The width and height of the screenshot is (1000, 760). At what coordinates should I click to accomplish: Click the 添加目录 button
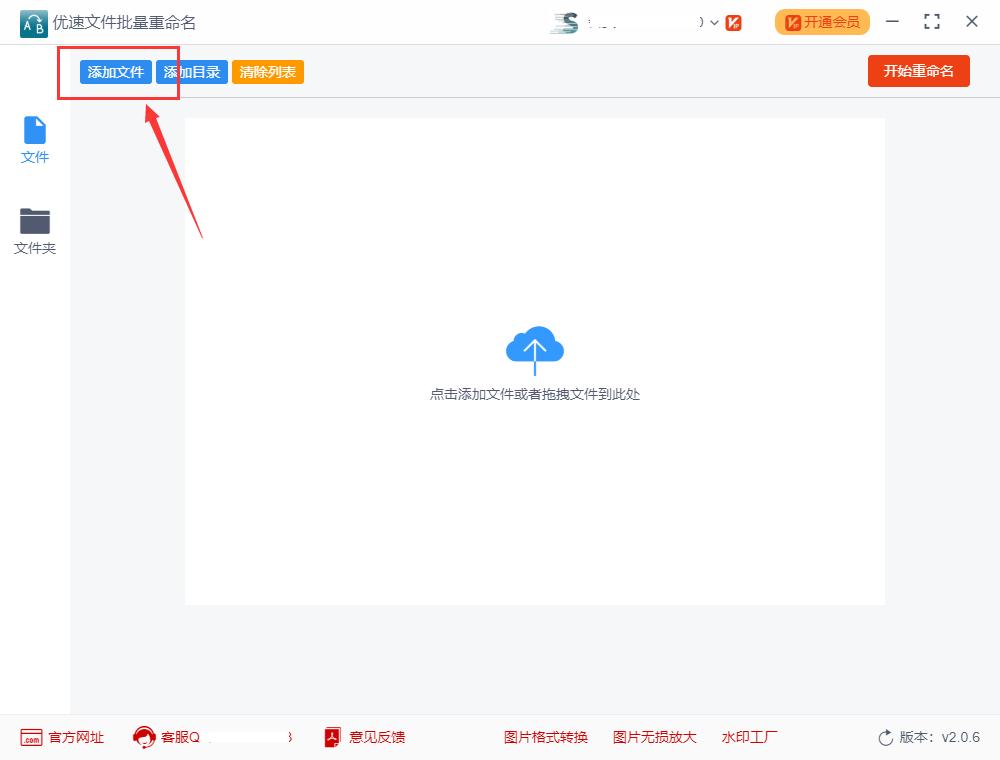tap(192, 71)
